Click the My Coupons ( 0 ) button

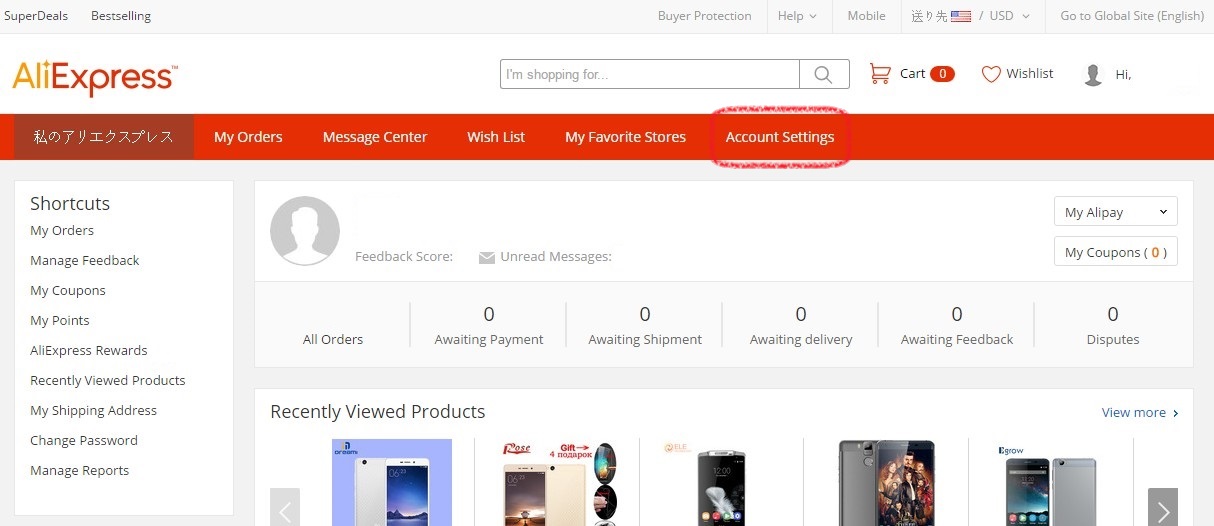click(1116, 252)
